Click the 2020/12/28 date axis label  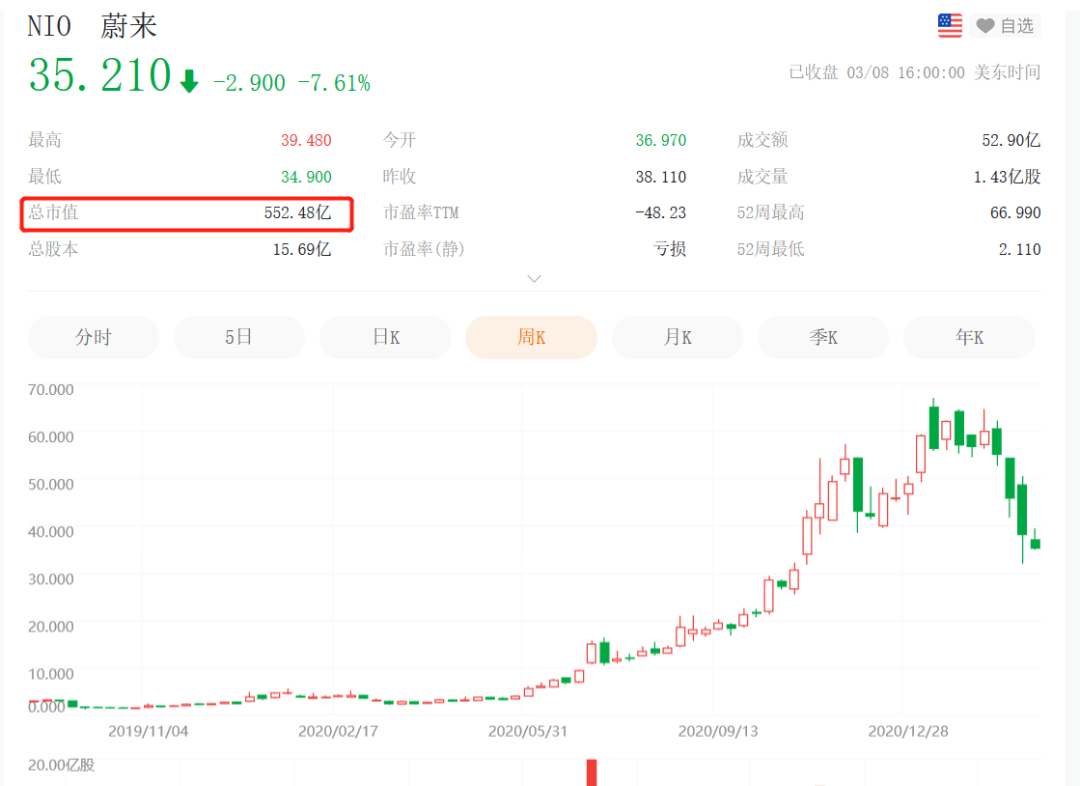pyautogui.click(x=908, y=731)
